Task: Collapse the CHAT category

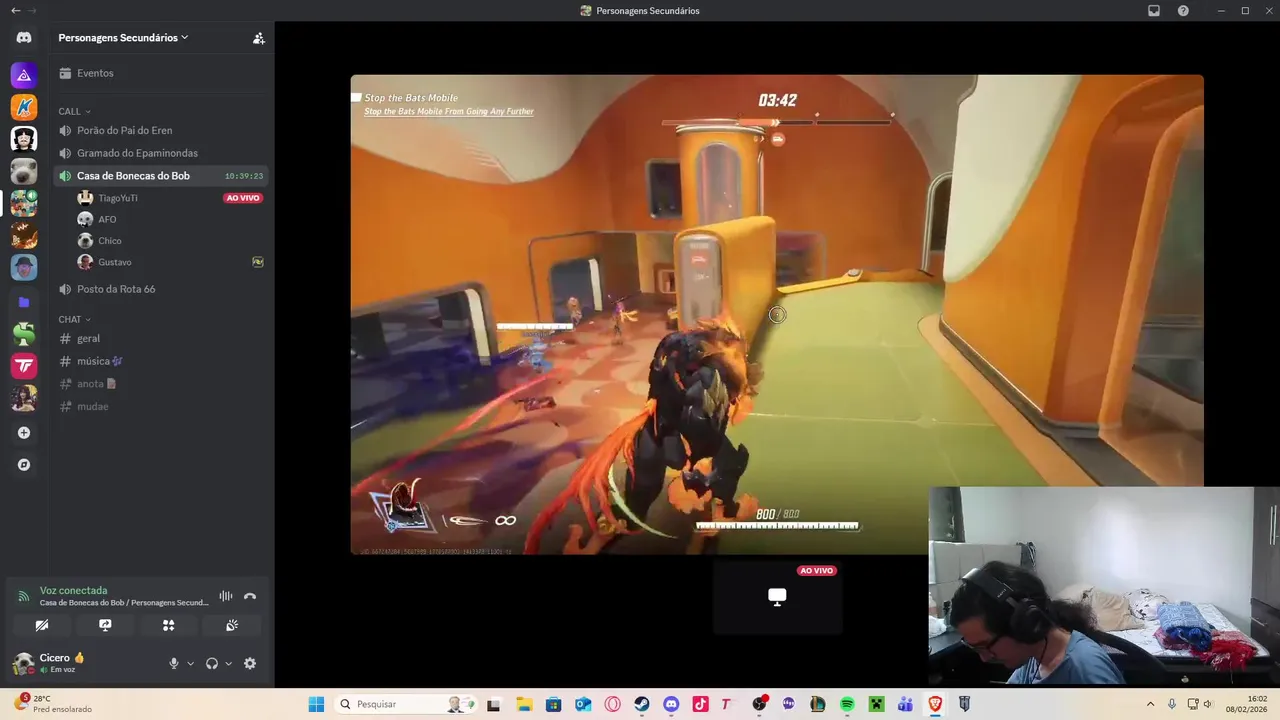Action: click(x=75, y=320)
